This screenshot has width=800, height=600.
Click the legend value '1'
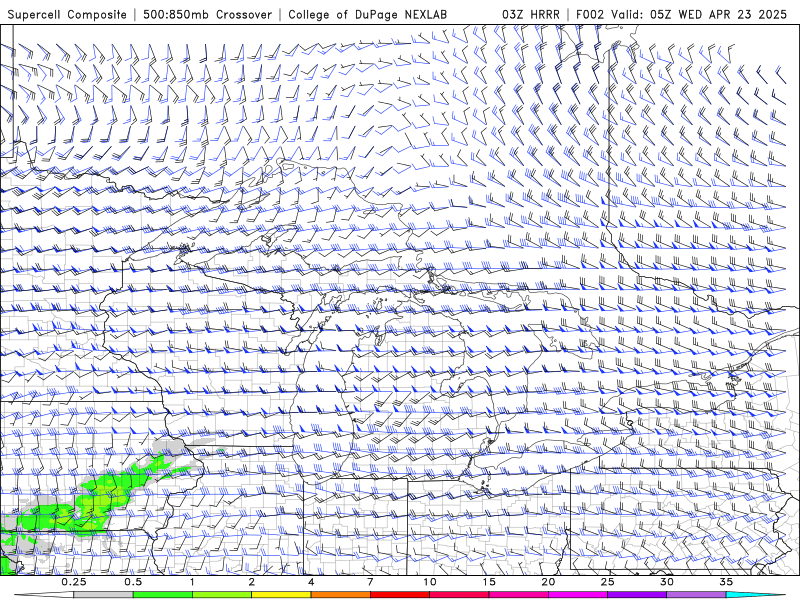tap(192, 582)
